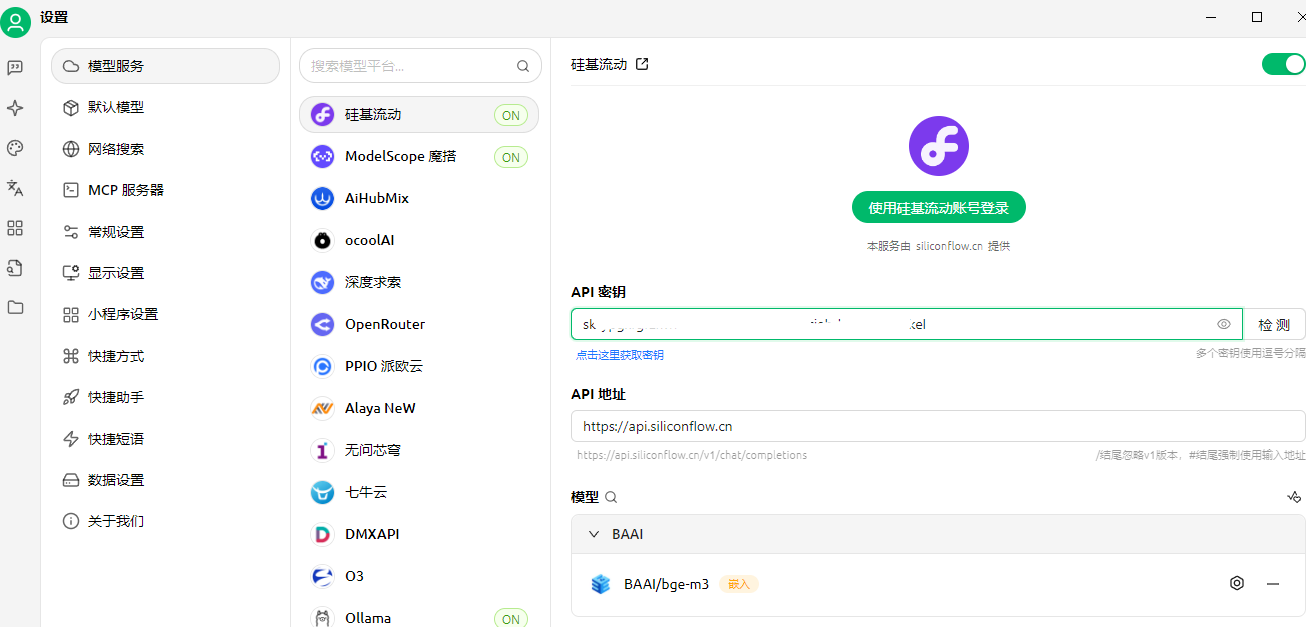Open the translate icon in sidebar
Screen dimensions: 1306x627
point(15,188)
